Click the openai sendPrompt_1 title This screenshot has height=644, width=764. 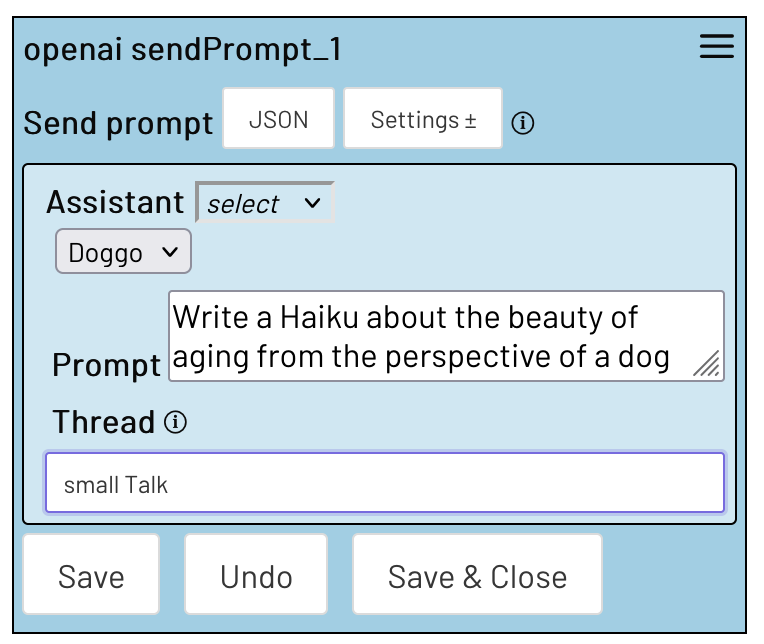click(183, 50)
